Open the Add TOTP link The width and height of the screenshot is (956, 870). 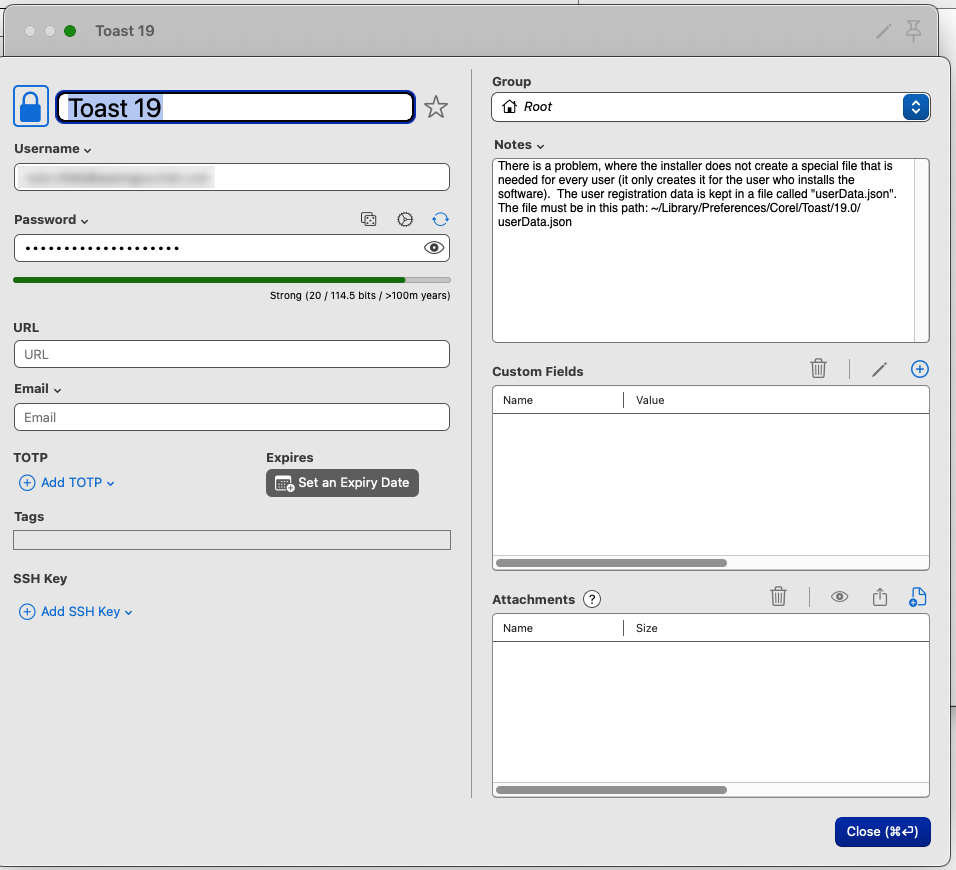click(x=66, y=482)
